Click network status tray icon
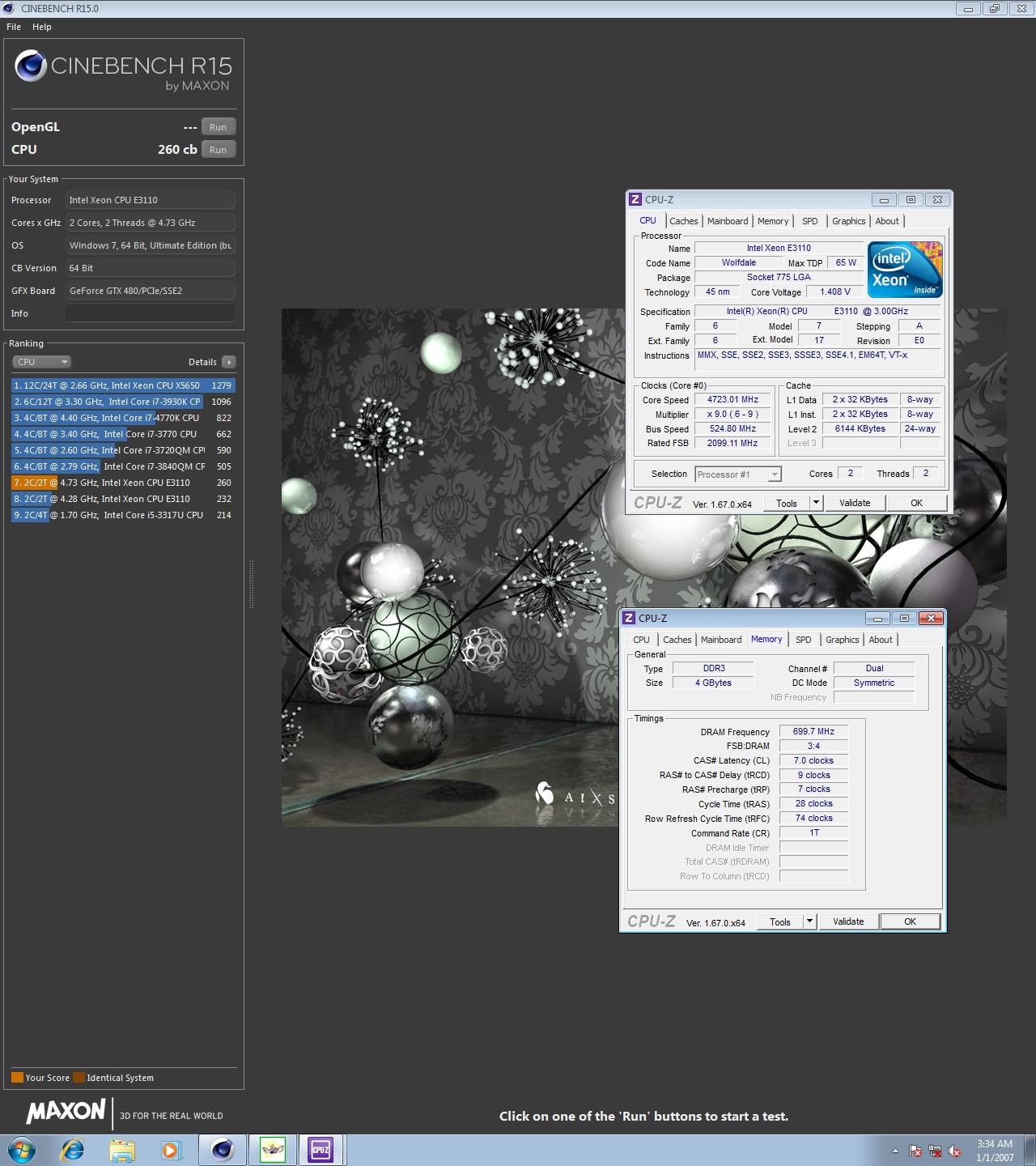The image size is (1036, 1166). [x=935, y=1151]
